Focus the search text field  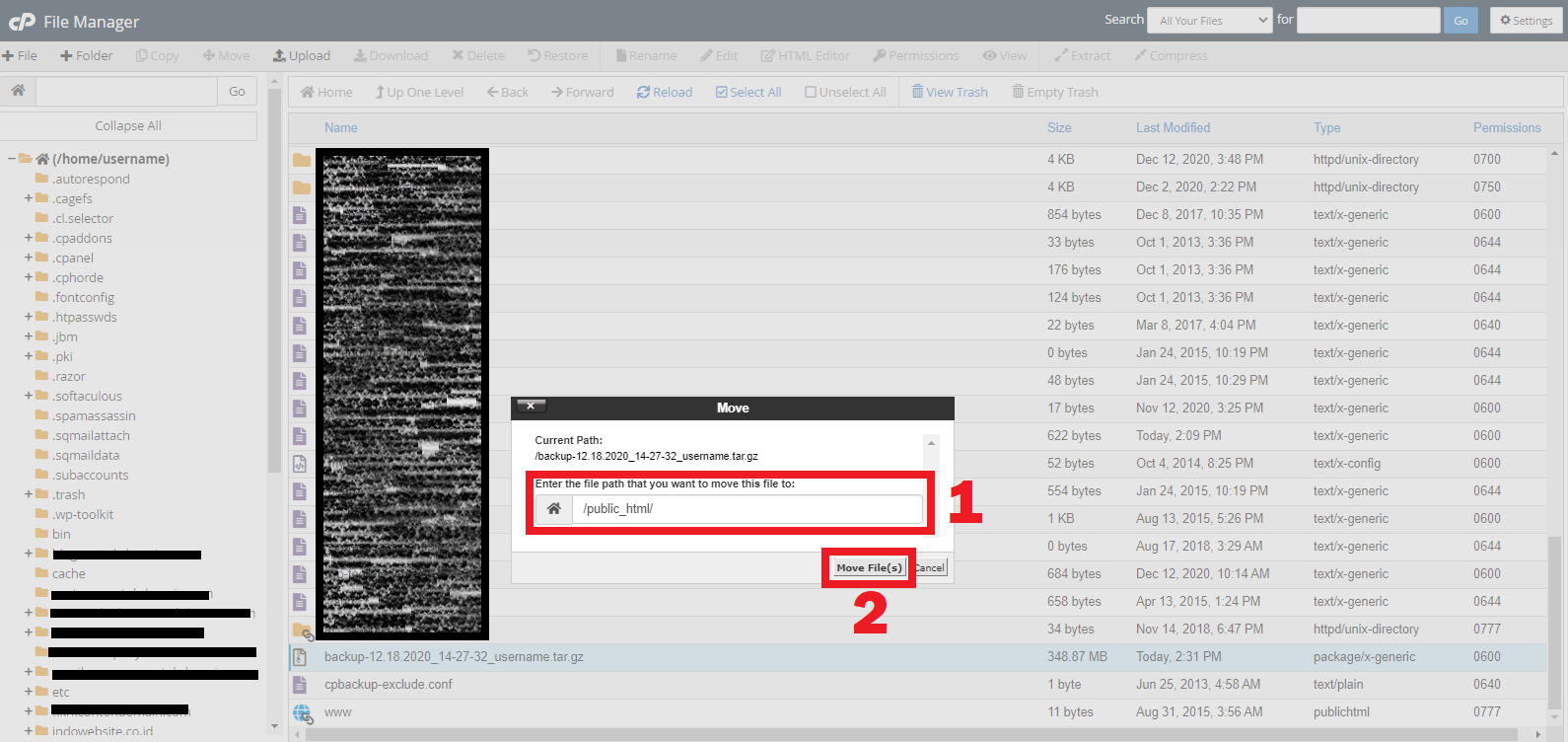1369,20
